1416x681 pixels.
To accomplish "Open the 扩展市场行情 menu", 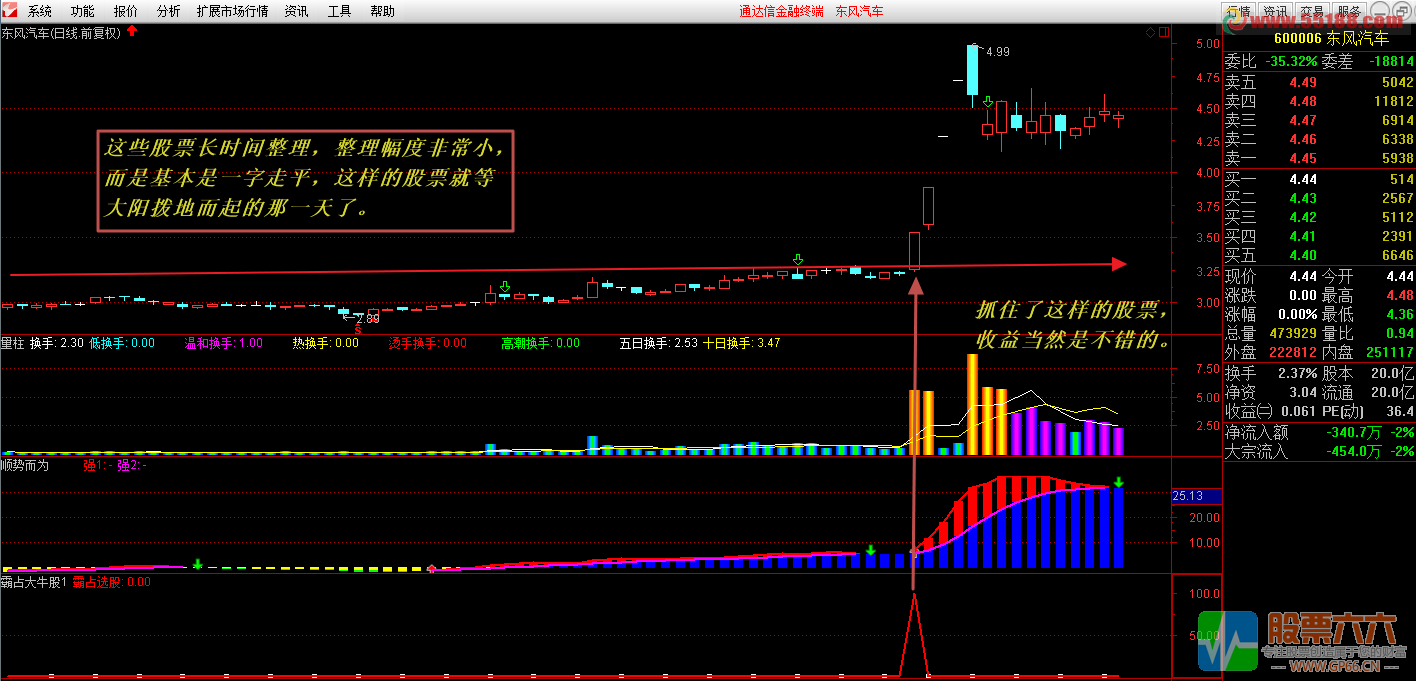I will point(233,11).
